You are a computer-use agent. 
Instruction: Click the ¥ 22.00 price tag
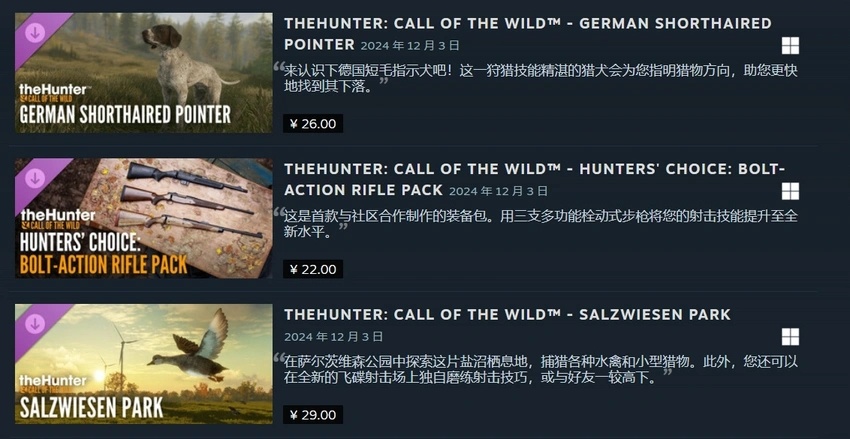(313, 269)
